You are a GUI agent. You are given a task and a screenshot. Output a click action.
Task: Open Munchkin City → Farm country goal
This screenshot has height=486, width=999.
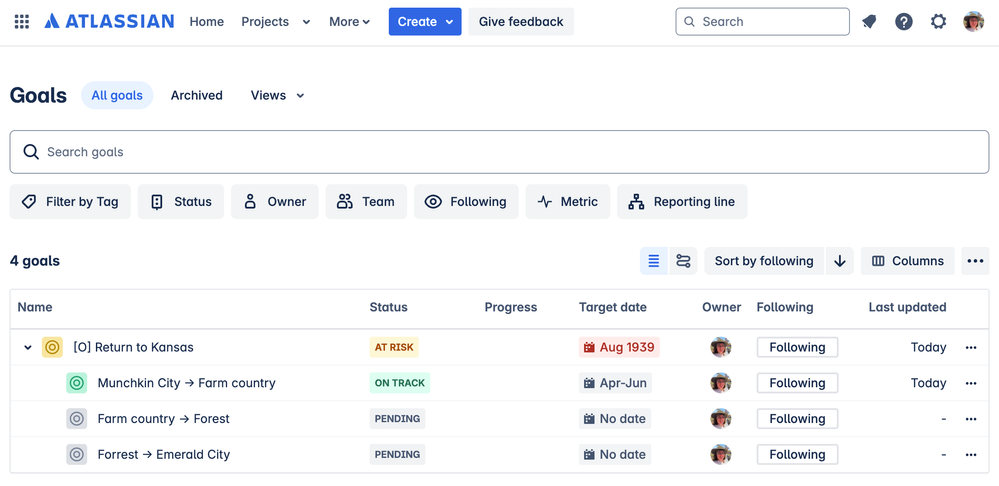click(187, 383)
